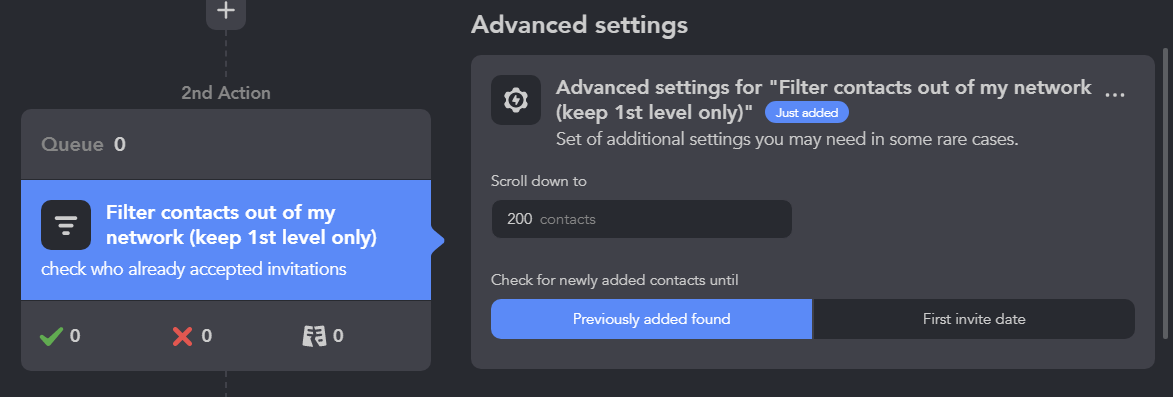This screenshot has height=397, width=1173.
Task: Click the filter icon on the action card
Action: coord(66,225)
